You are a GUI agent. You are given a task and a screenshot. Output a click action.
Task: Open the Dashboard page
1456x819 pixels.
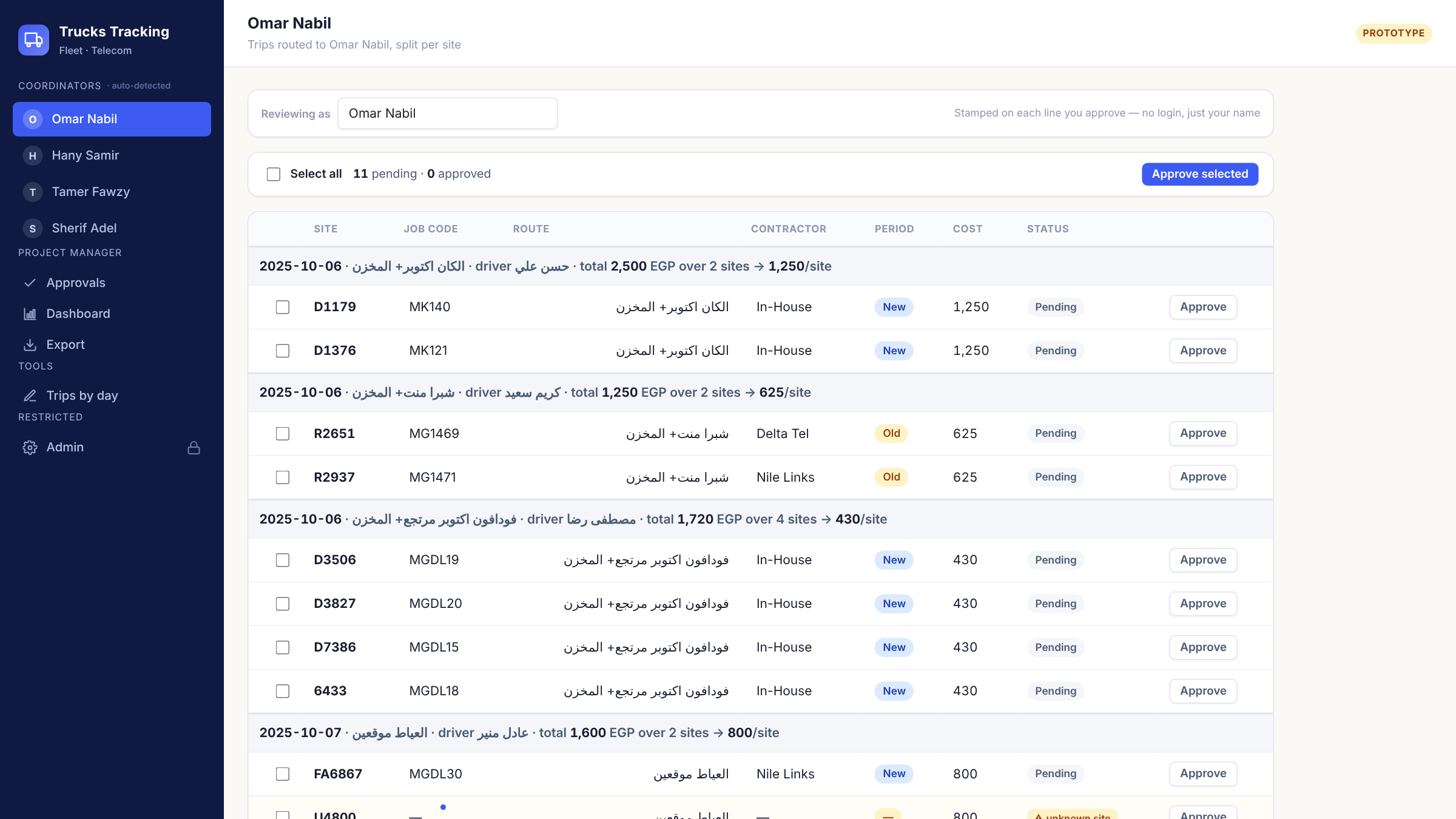point(112,314)
